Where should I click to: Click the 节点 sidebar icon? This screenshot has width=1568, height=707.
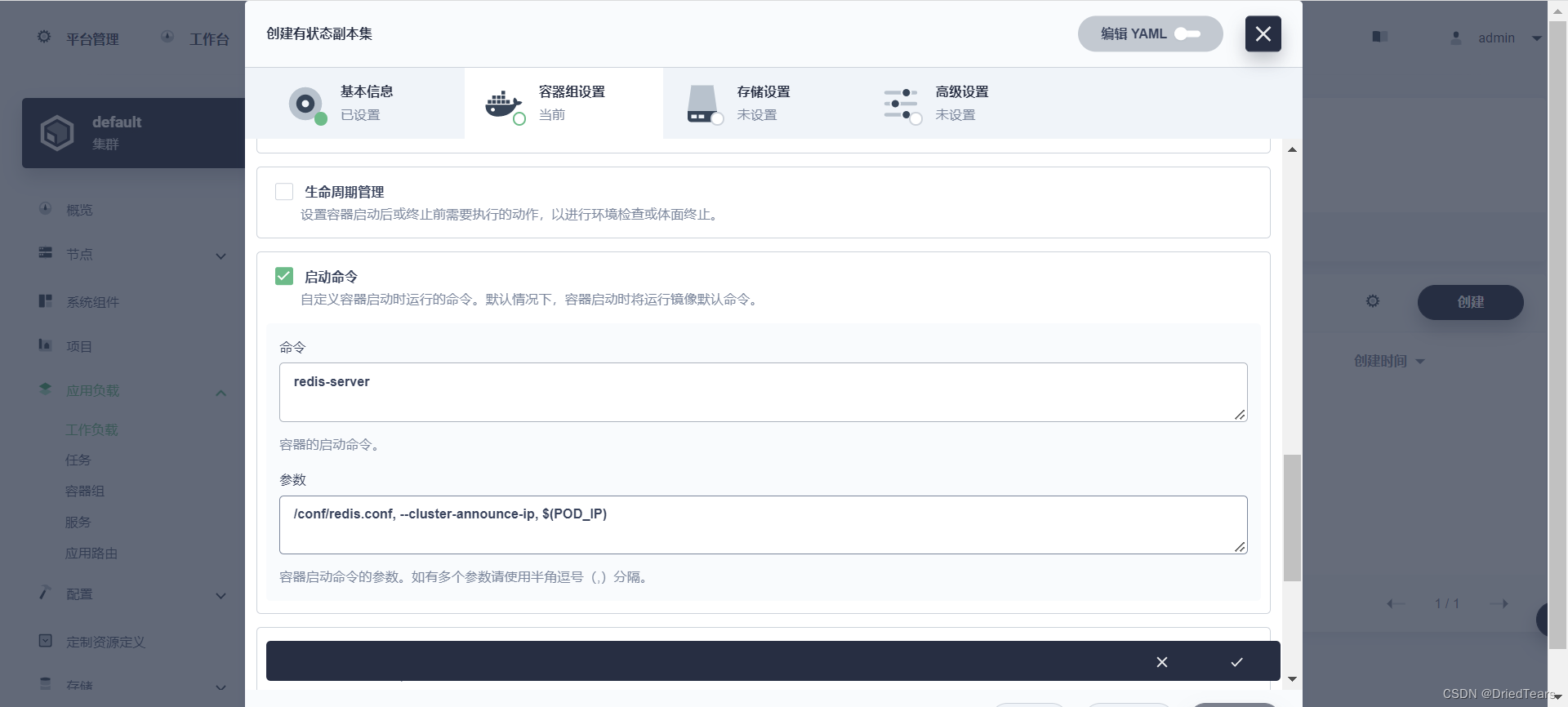coord(46,252)
